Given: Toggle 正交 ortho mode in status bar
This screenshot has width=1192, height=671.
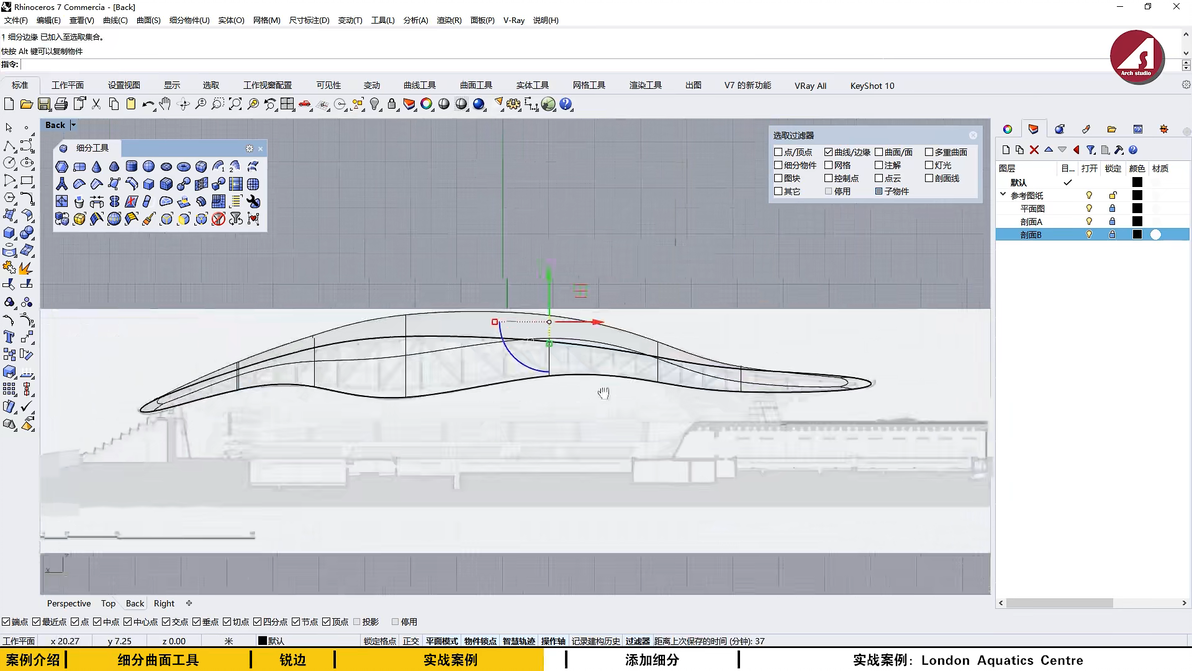Looking at the screenshot, I should coord(410,641).
